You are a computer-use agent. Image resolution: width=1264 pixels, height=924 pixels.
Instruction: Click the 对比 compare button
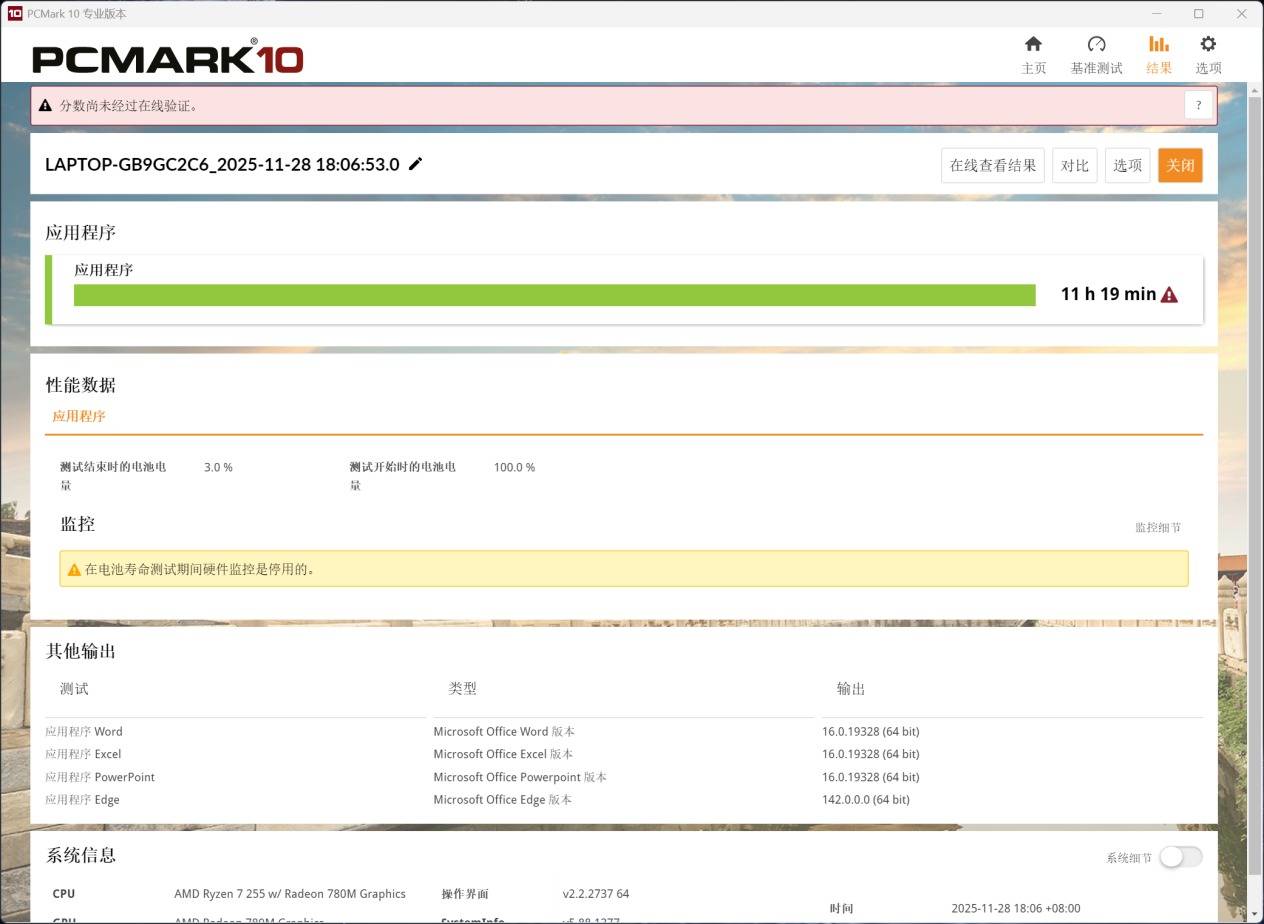tap(1074, 165)
